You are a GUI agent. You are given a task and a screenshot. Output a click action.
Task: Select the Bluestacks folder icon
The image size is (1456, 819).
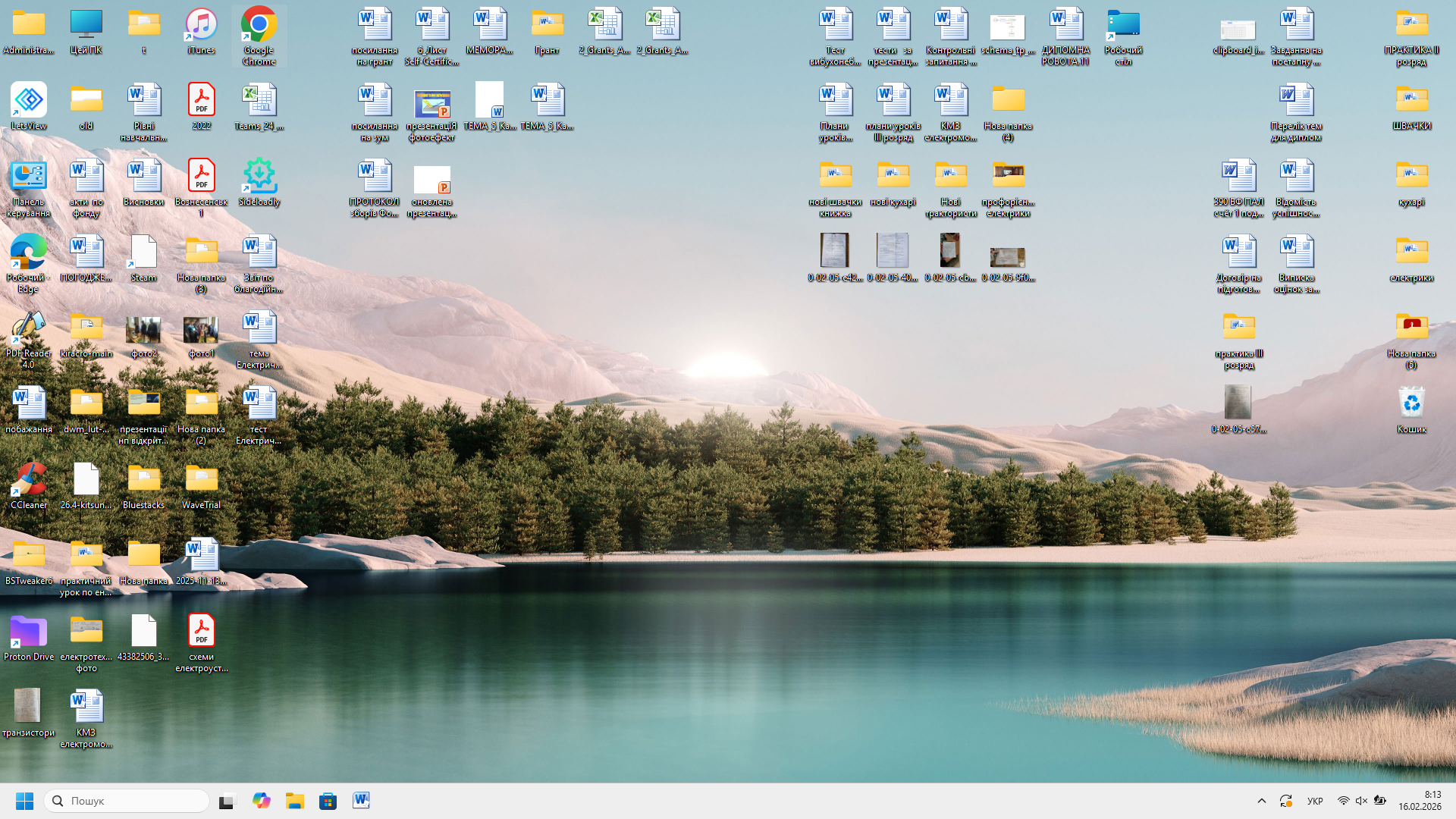[x=143, y=481]
